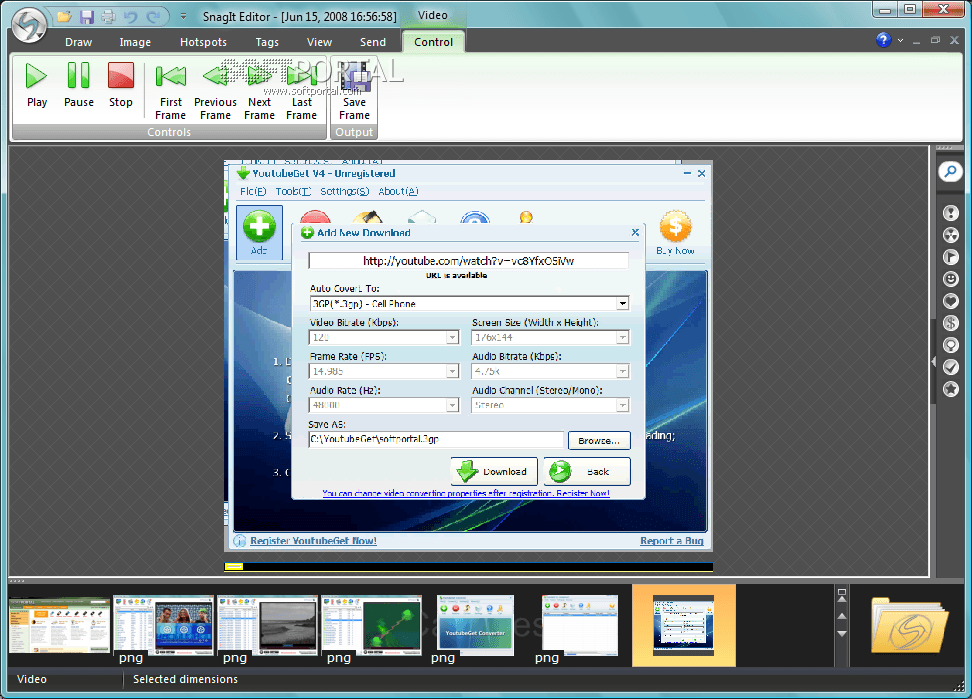Viewport: 972px width, 699px height.
Task: Click the tray scroll up arrow
Action: pyautogui.click(x=842, y=616)
